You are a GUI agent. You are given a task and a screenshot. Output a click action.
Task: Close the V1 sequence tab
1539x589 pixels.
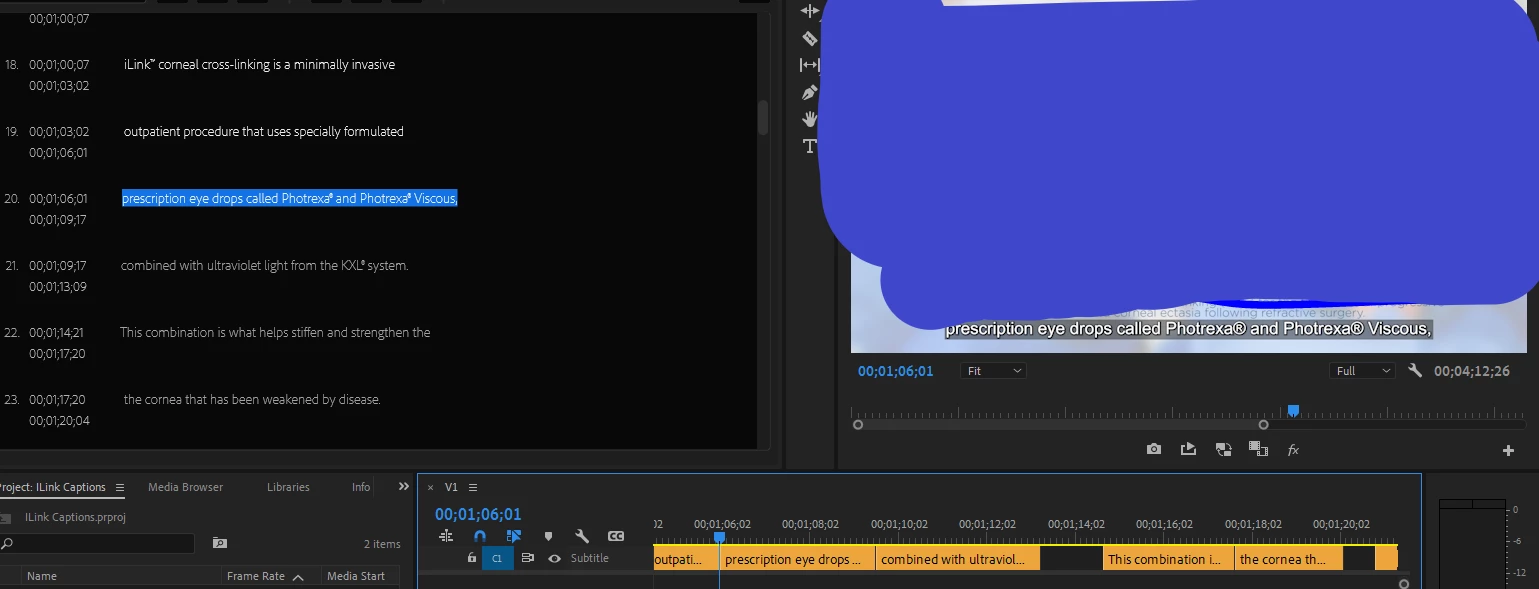[x=431, y=487]
